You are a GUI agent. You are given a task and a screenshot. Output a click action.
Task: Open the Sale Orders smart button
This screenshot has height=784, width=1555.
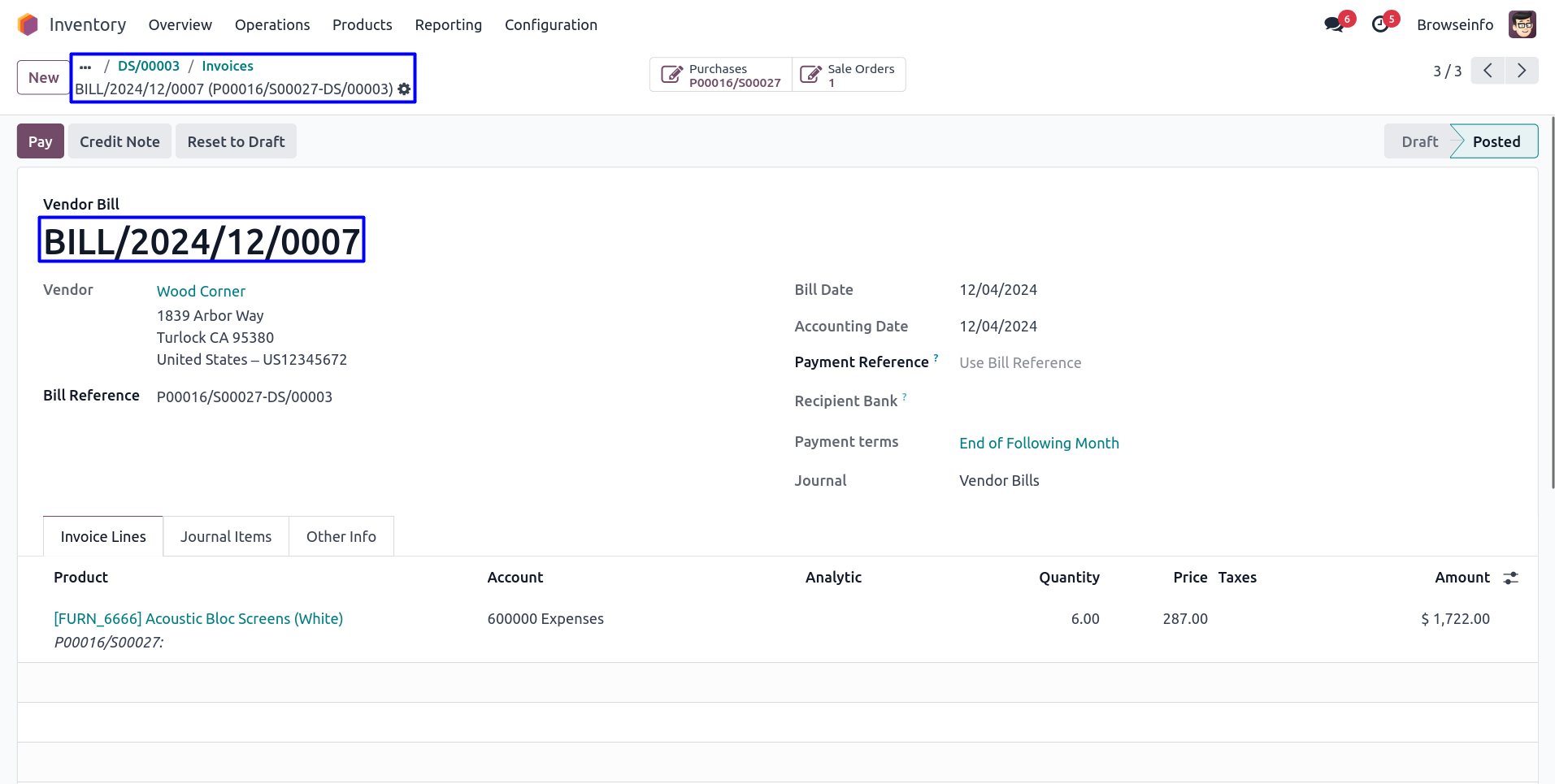(849, 75)
